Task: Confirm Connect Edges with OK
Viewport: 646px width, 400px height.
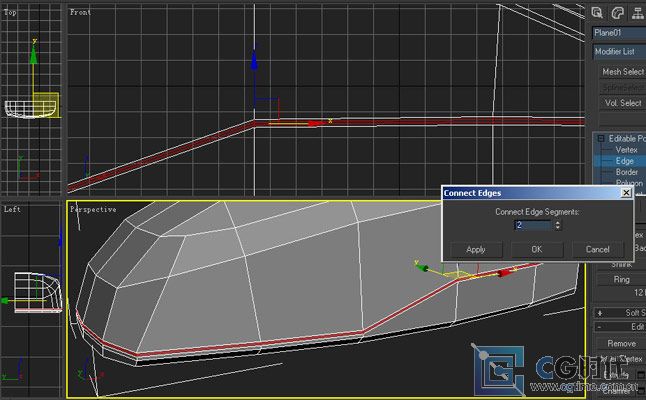Action: click(536, 249)
